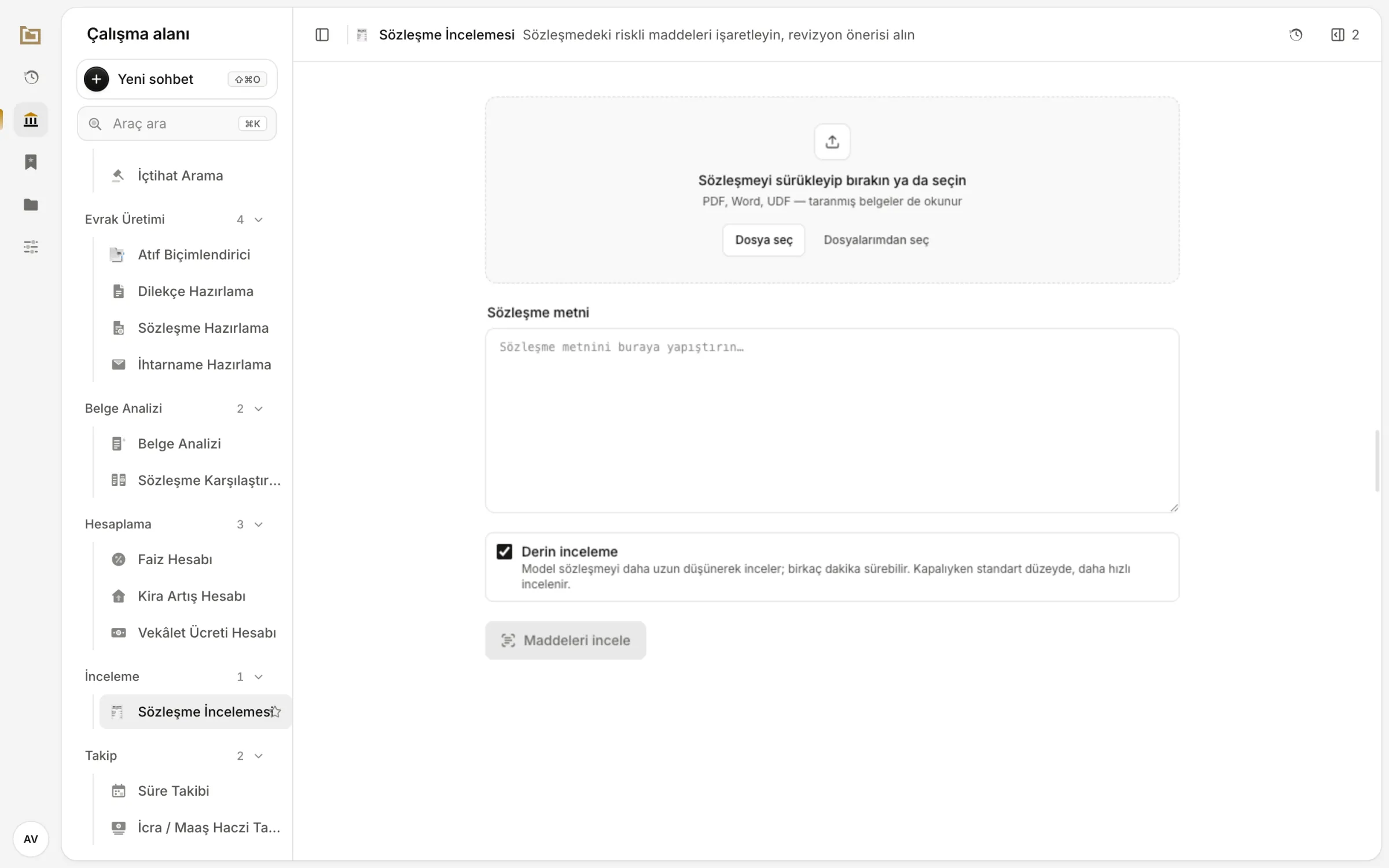Favorite Sözleşme İncelemesi with the star icon

[x=275, y=712]
